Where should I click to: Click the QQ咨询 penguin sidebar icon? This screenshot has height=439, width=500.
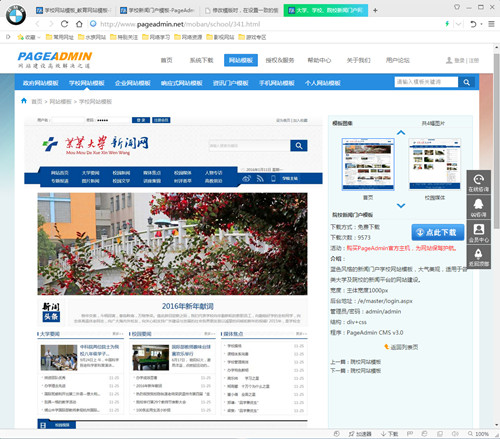478,207
